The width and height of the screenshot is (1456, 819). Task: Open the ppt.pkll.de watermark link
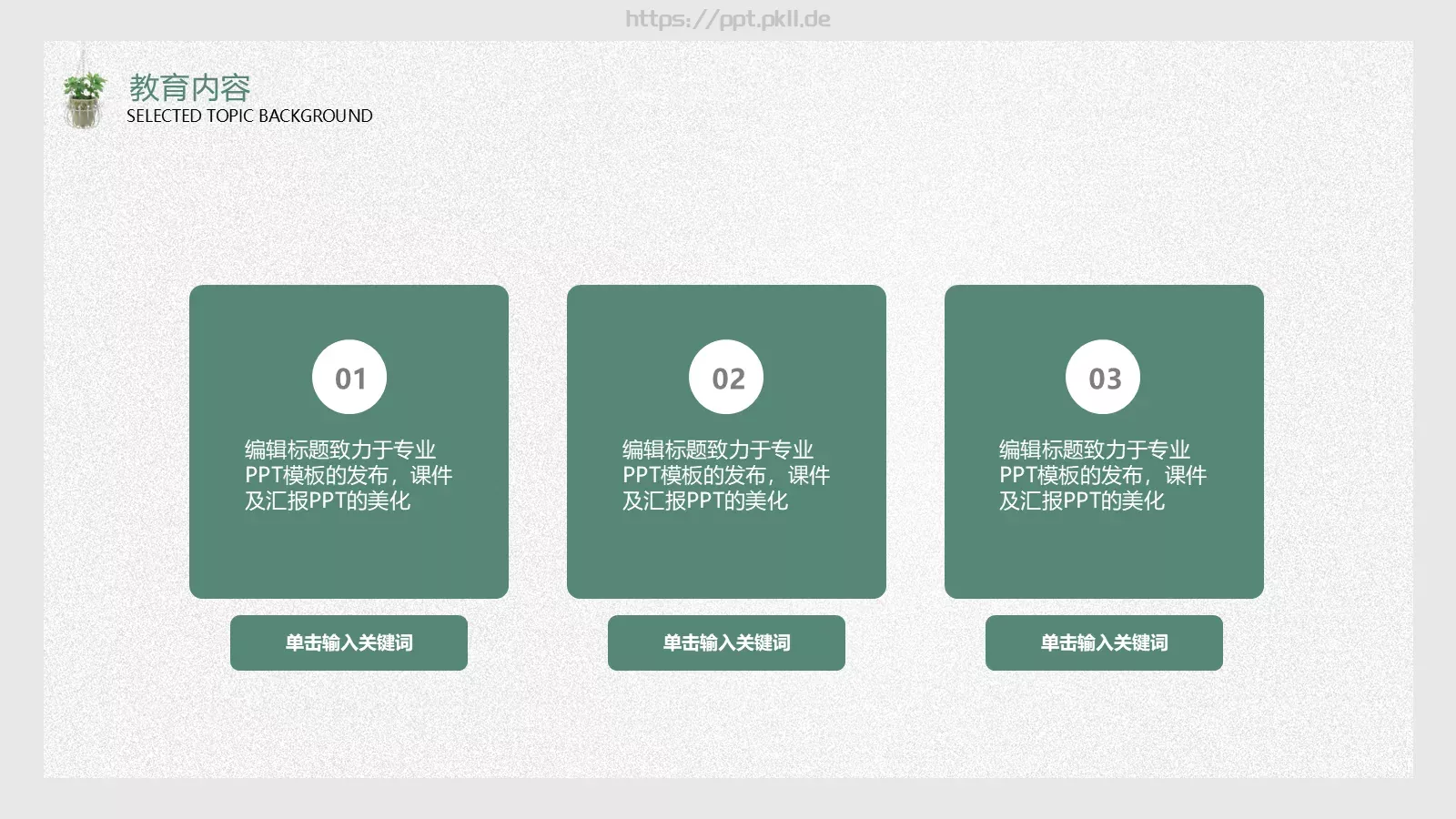(728, 18)
